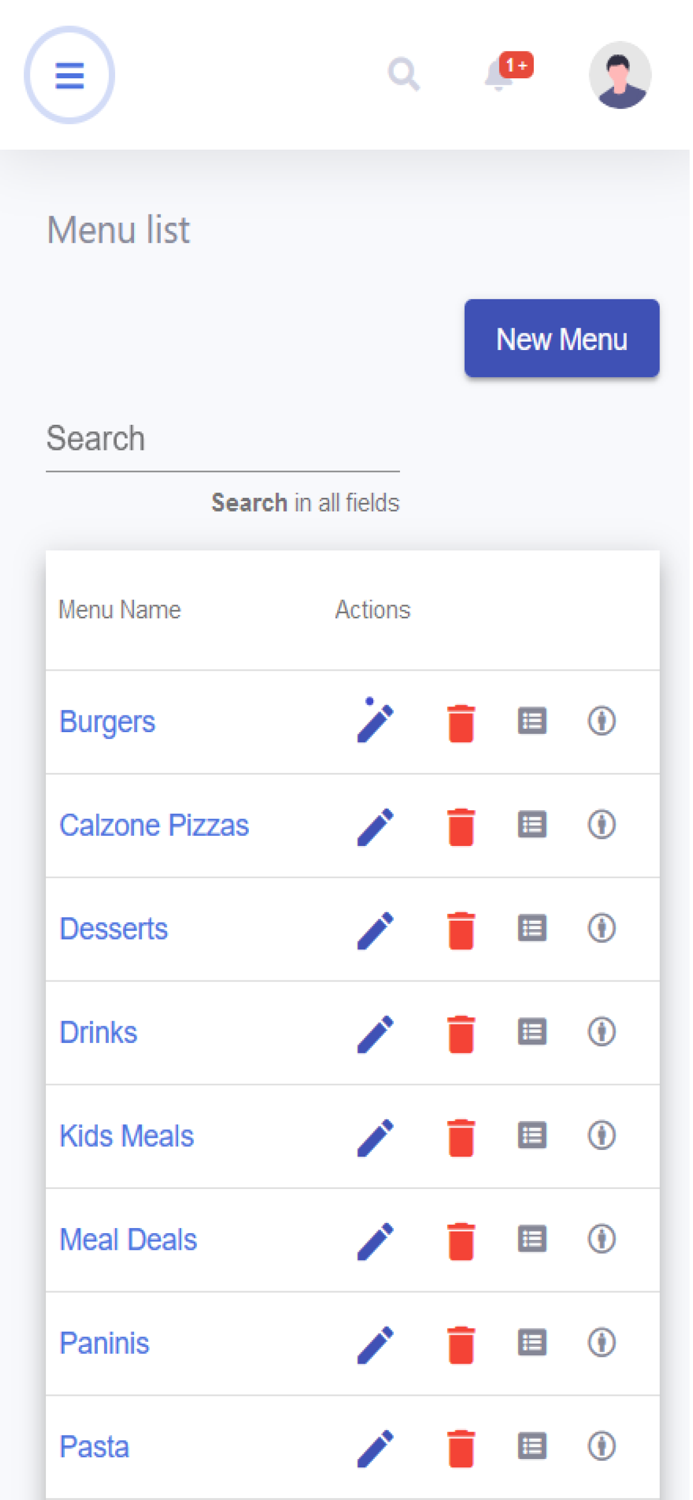The image size is (693, 1500).
Task: Select the Desserts menu name link
Action: pyautogui.click(x=113, y=929)
